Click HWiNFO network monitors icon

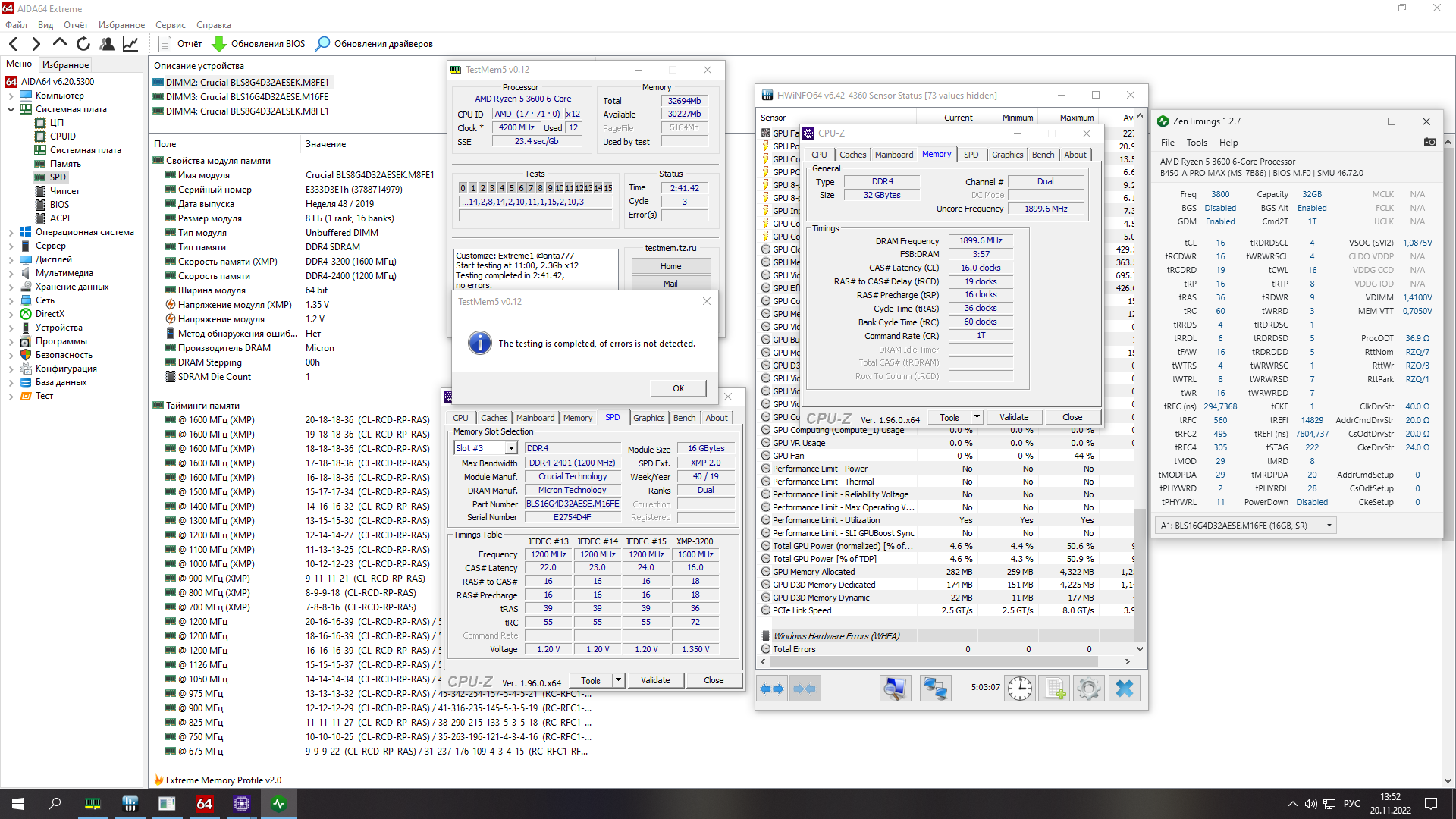(934, 689)
